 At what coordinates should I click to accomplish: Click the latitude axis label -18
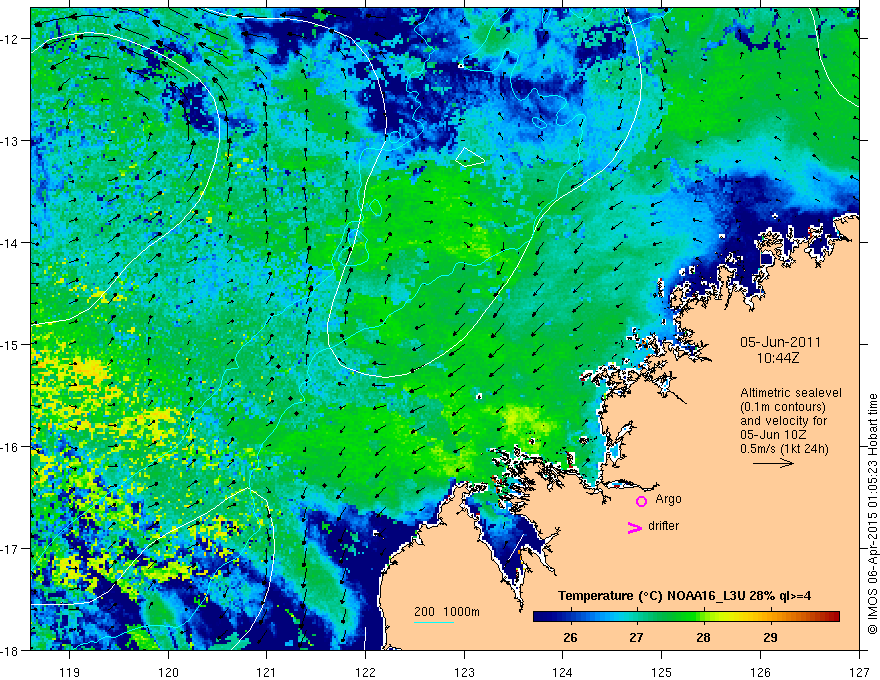point(10,651)
